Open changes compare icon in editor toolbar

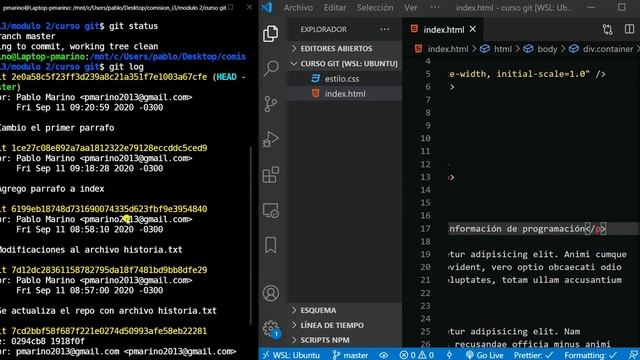(x=607, y=29)
